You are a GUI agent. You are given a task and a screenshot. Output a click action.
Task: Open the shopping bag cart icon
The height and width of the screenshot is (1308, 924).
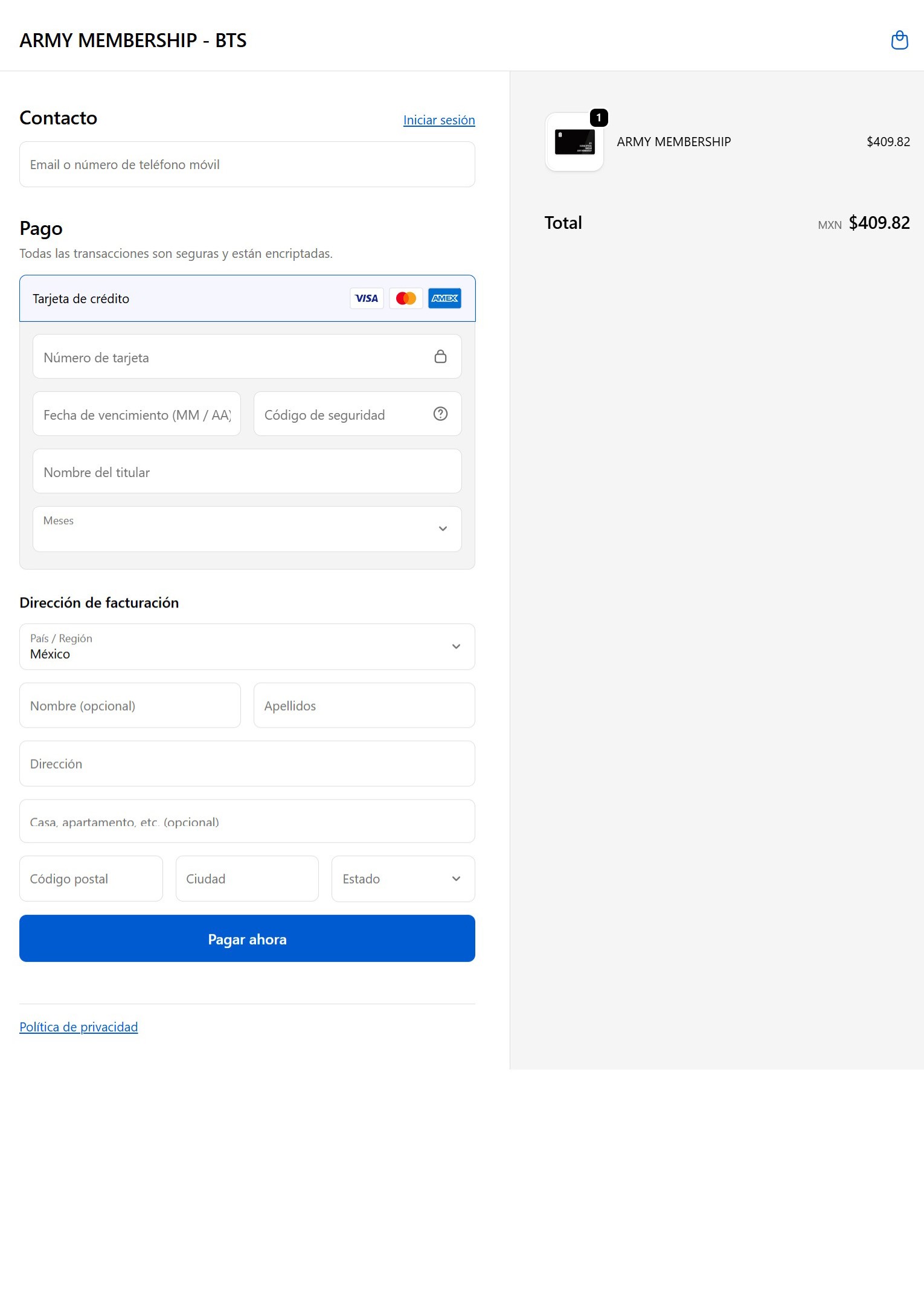pyautogui.click(x=899, y=40)
